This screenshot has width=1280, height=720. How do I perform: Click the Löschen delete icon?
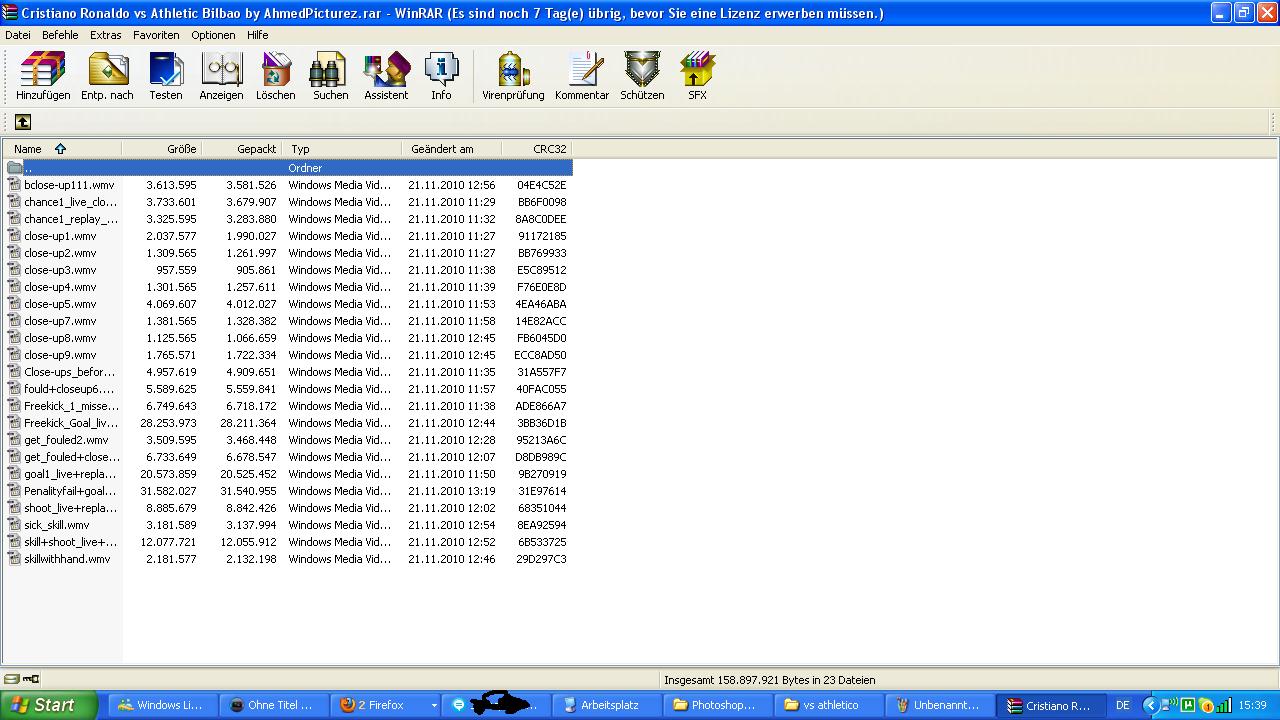pyautogui.click(x=275, y=76)
